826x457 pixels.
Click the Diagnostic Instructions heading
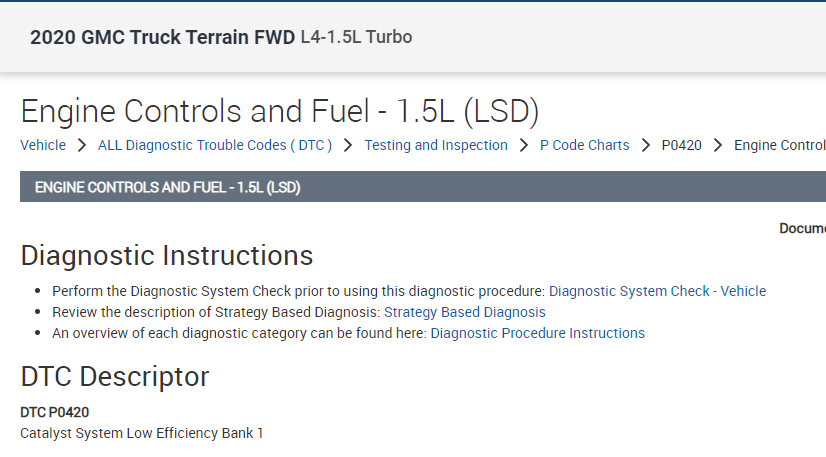click(167, 255)
